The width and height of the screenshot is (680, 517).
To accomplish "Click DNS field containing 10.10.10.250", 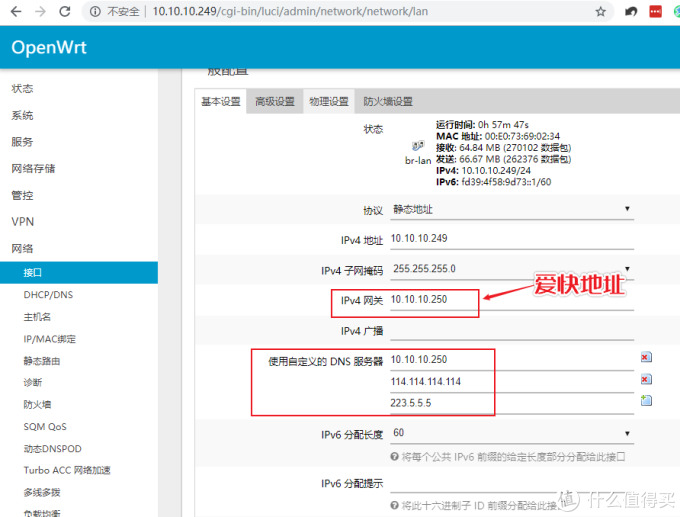I will [x=512, y=360].
